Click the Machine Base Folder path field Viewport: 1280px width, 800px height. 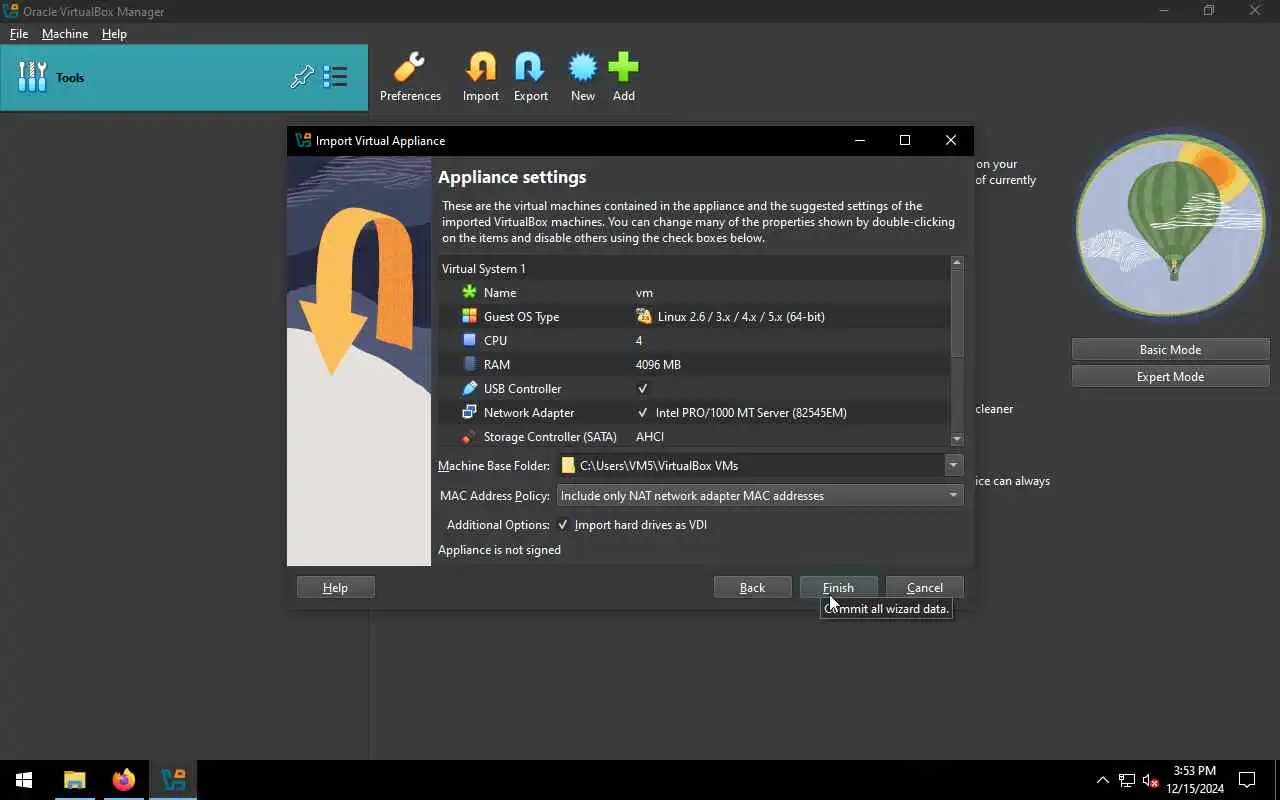click(750, 465)
